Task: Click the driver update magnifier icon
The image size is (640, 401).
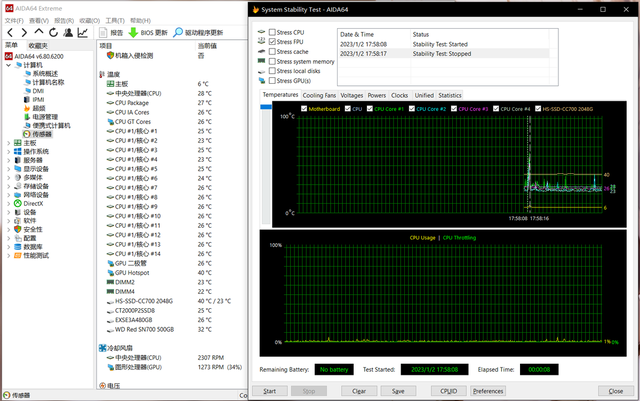Action: pyautogui.click(x=178, y=33)
